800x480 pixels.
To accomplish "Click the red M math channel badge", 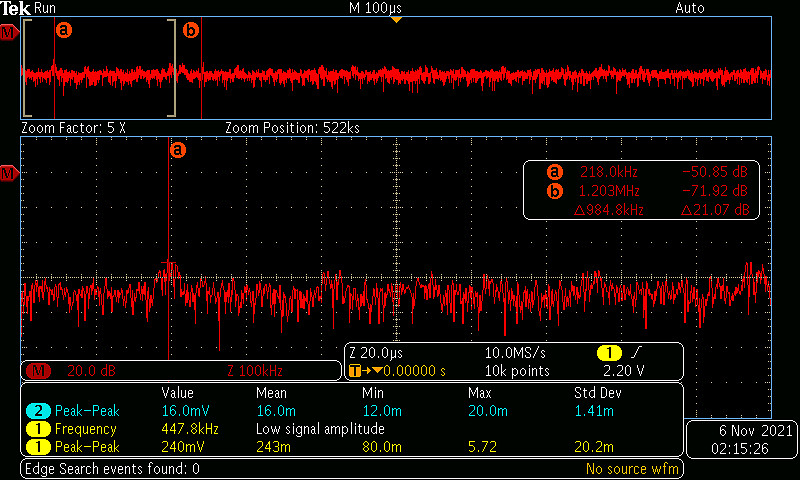I will coord(38,371).
